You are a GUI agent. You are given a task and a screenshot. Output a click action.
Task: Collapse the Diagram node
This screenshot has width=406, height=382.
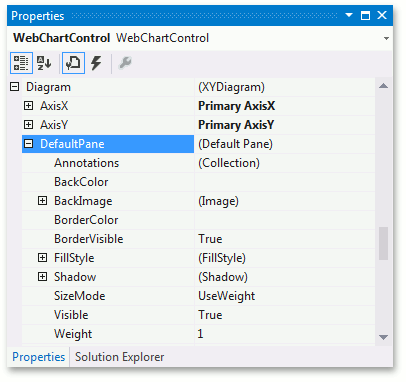(x=15, y=87)
